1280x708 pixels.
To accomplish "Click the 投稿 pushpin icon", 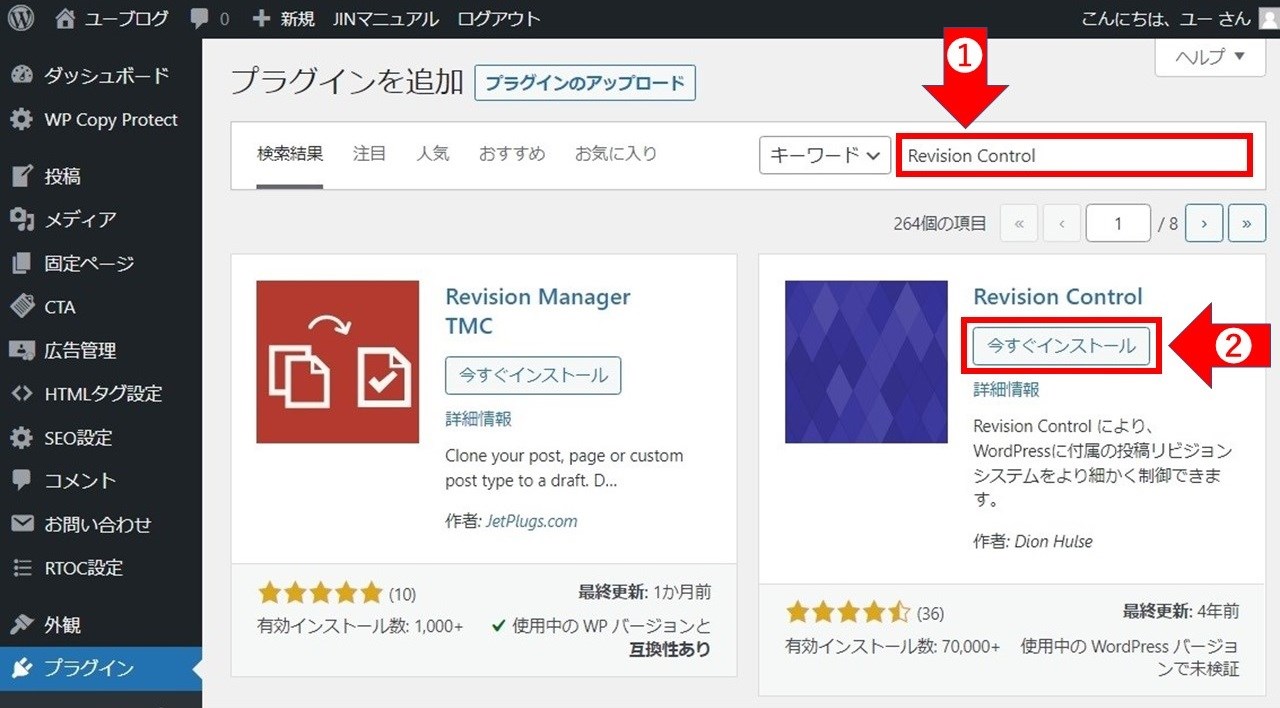I will [21, 177].
